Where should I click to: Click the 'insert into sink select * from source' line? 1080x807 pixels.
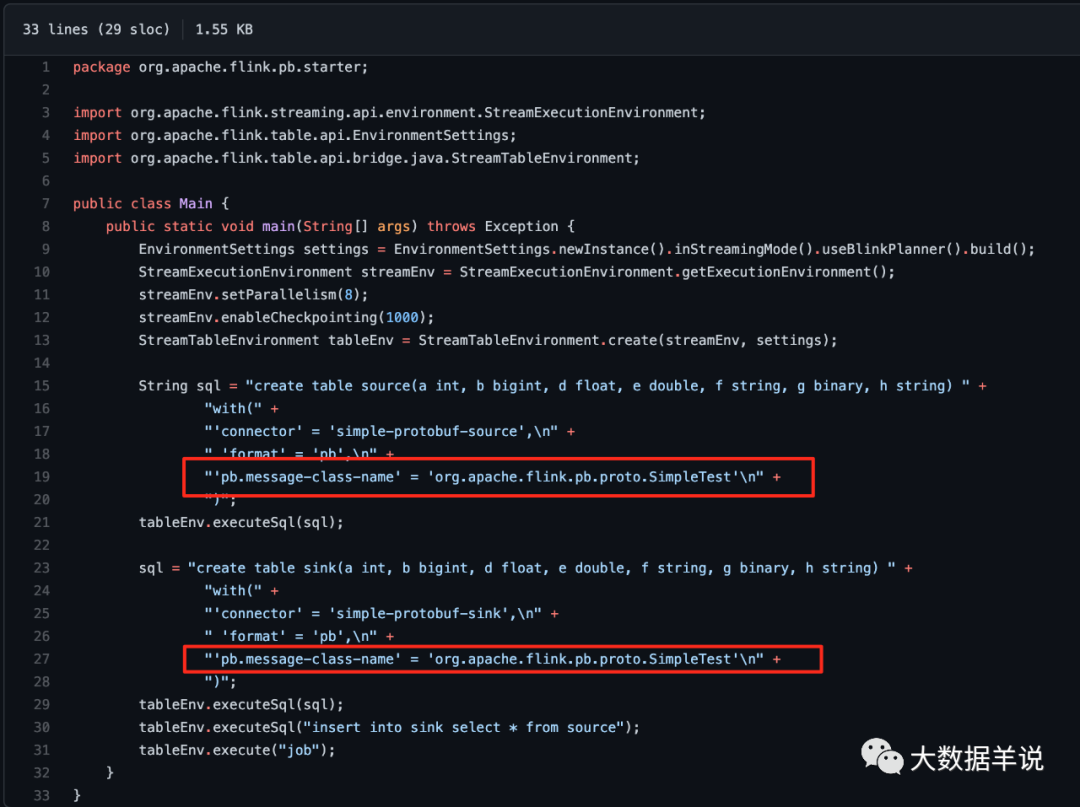click(x=389, y=727)
